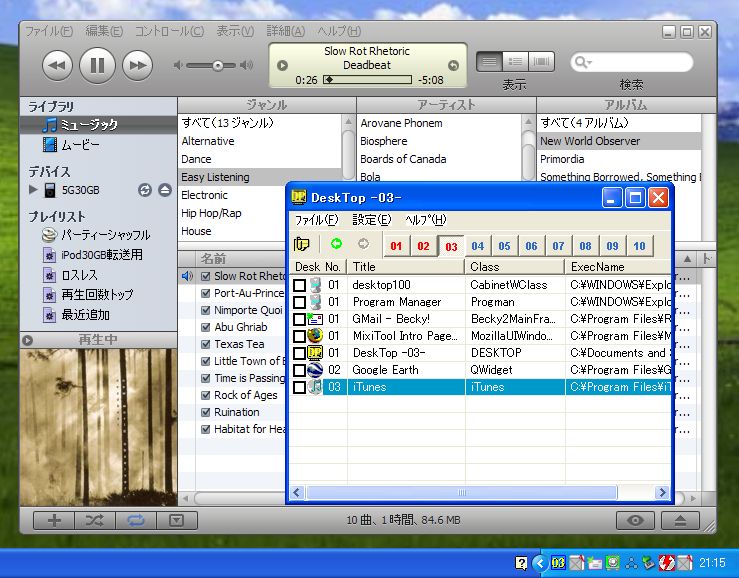
Task: Open DeskTop 設定 menu
Action: pos(372,220)
